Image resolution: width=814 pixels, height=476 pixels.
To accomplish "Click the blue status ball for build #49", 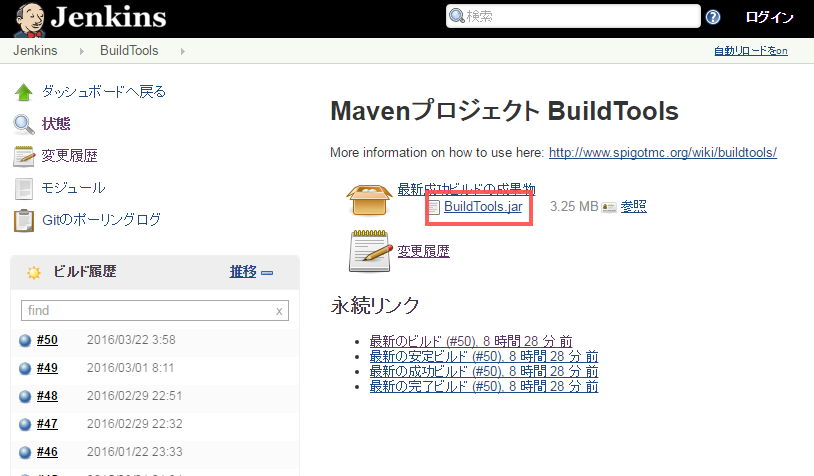I will (x=25, y=369).
